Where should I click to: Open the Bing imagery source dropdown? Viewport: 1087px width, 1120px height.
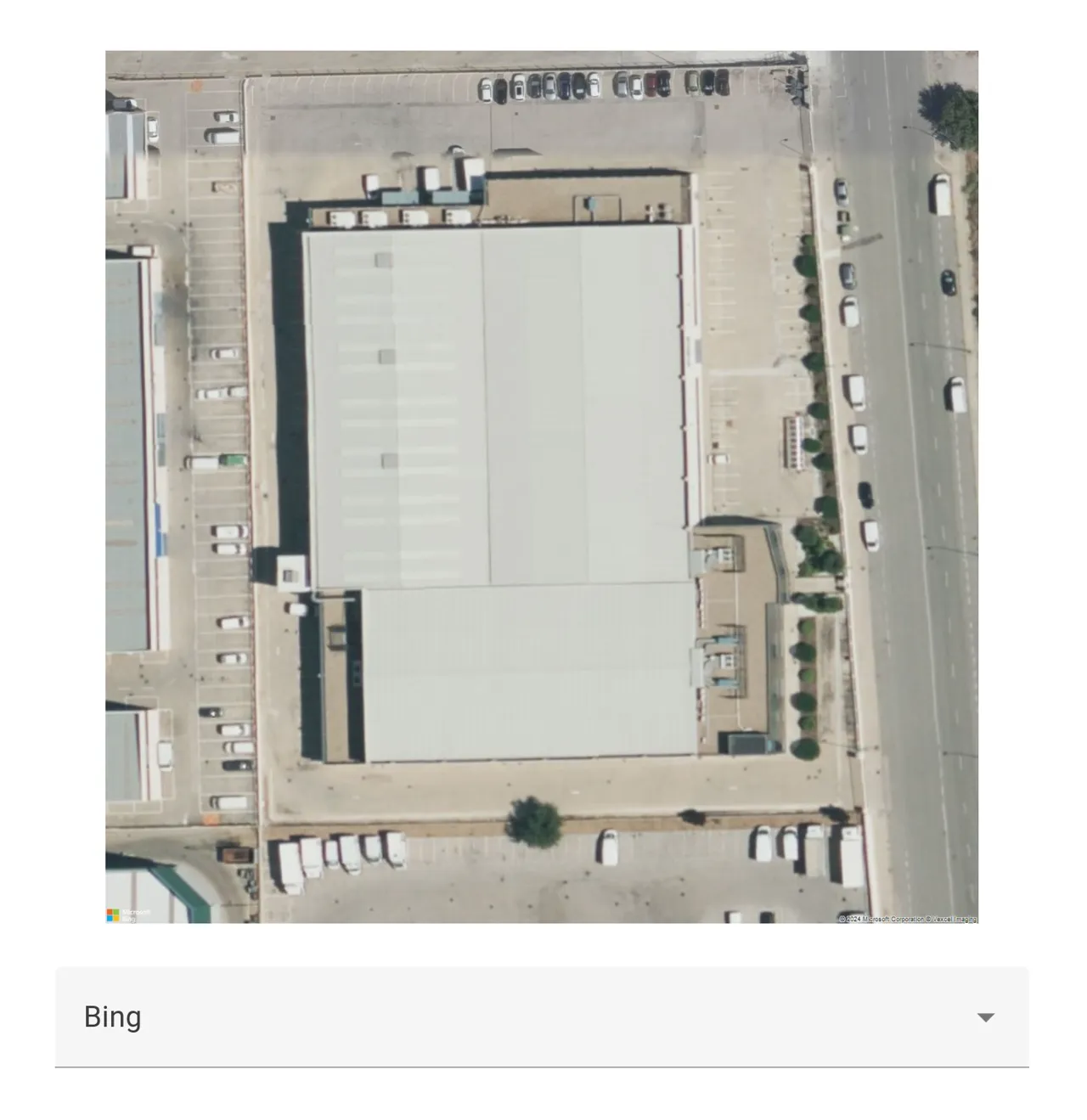coord(542,1016)
